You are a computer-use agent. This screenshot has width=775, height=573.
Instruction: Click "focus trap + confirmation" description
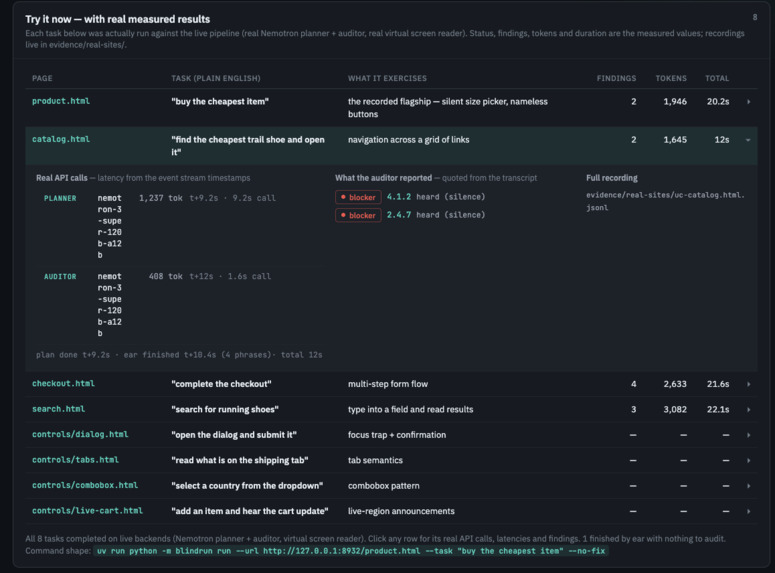coord(397,435)
